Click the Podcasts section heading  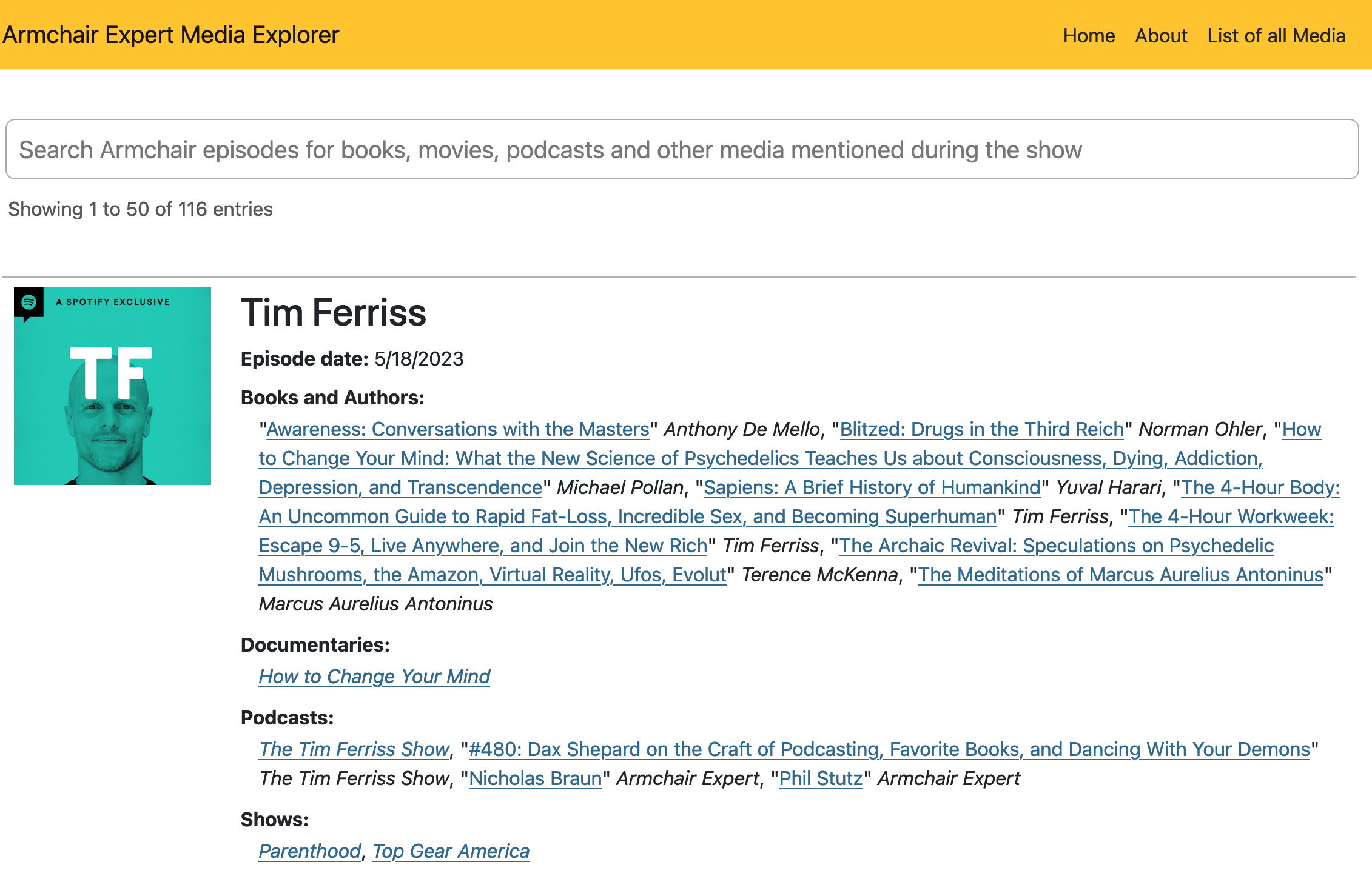tap(288, 718)
